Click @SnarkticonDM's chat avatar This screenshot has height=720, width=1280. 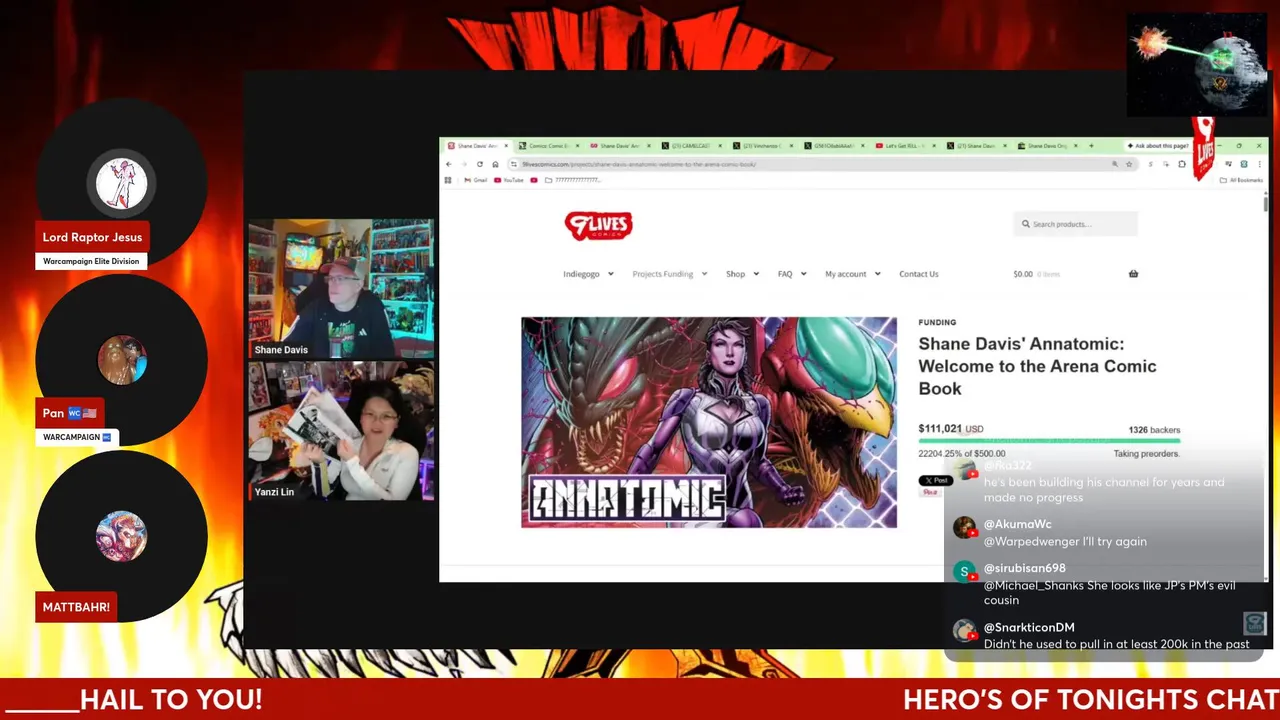(x=964, y=630)
